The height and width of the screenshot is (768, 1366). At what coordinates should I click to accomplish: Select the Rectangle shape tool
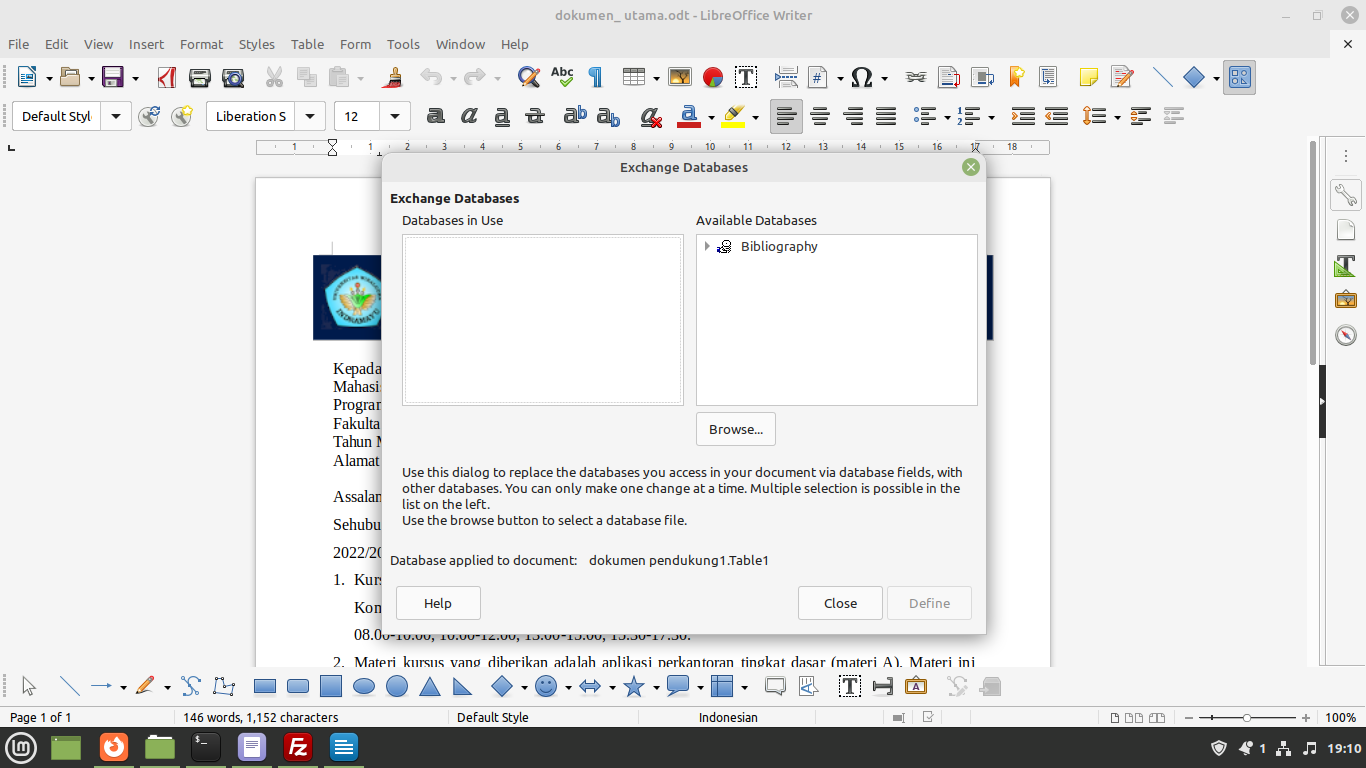pos(265,686)
